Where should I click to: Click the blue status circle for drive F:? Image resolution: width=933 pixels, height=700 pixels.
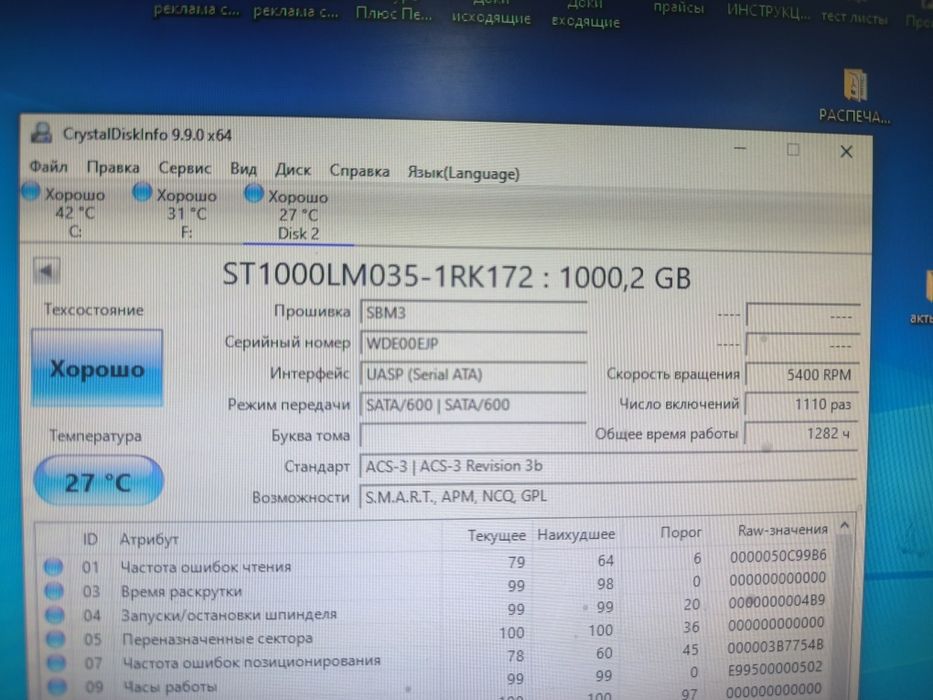tap(142, 192)
